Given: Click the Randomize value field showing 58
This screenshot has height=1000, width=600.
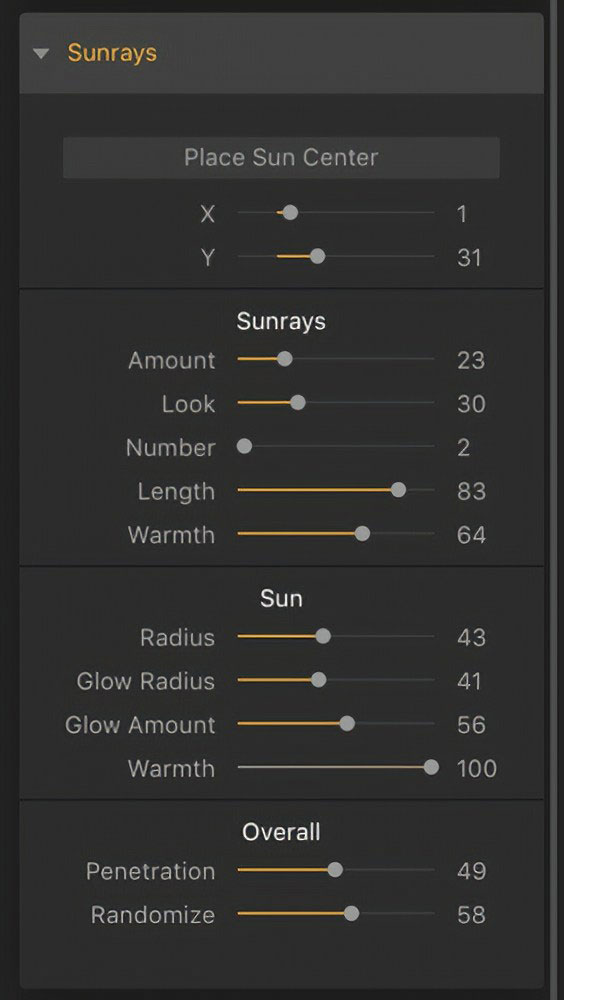Looking at the screenshot, I should pos(471,915).
